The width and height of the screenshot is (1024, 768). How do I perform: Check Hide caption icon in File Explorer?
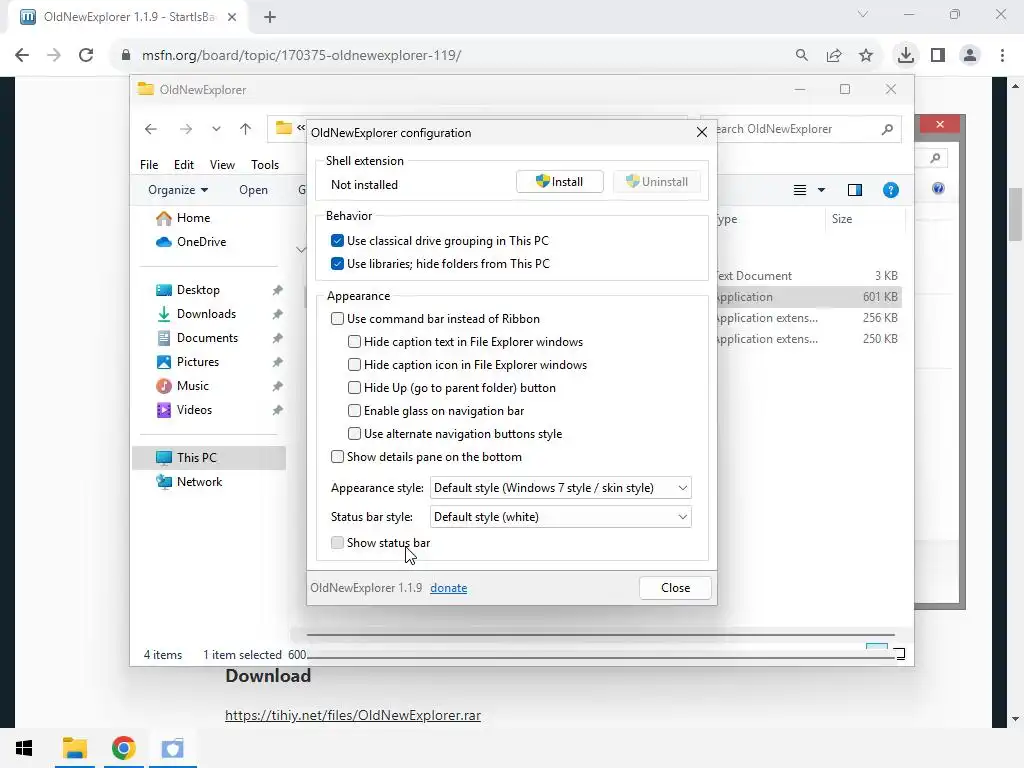point(354,364)
